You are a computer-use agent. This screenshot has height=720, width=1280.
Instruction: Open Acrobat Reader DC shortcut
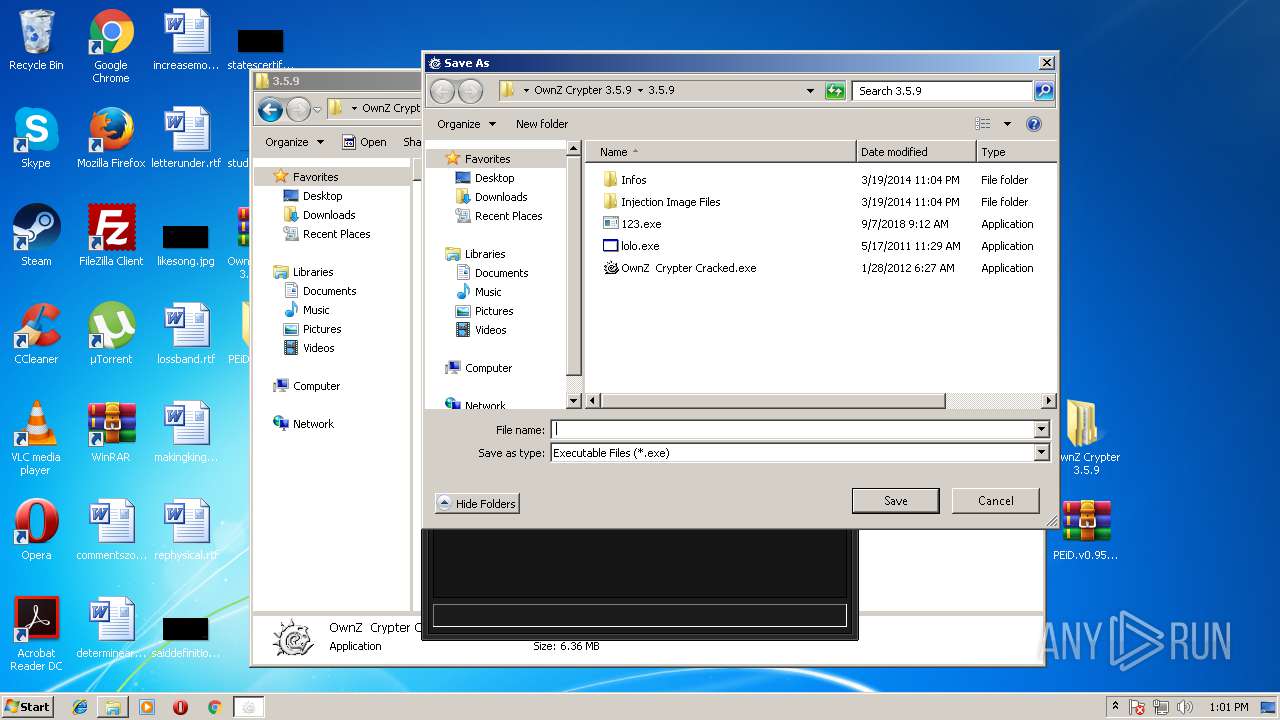pos(36,635)
